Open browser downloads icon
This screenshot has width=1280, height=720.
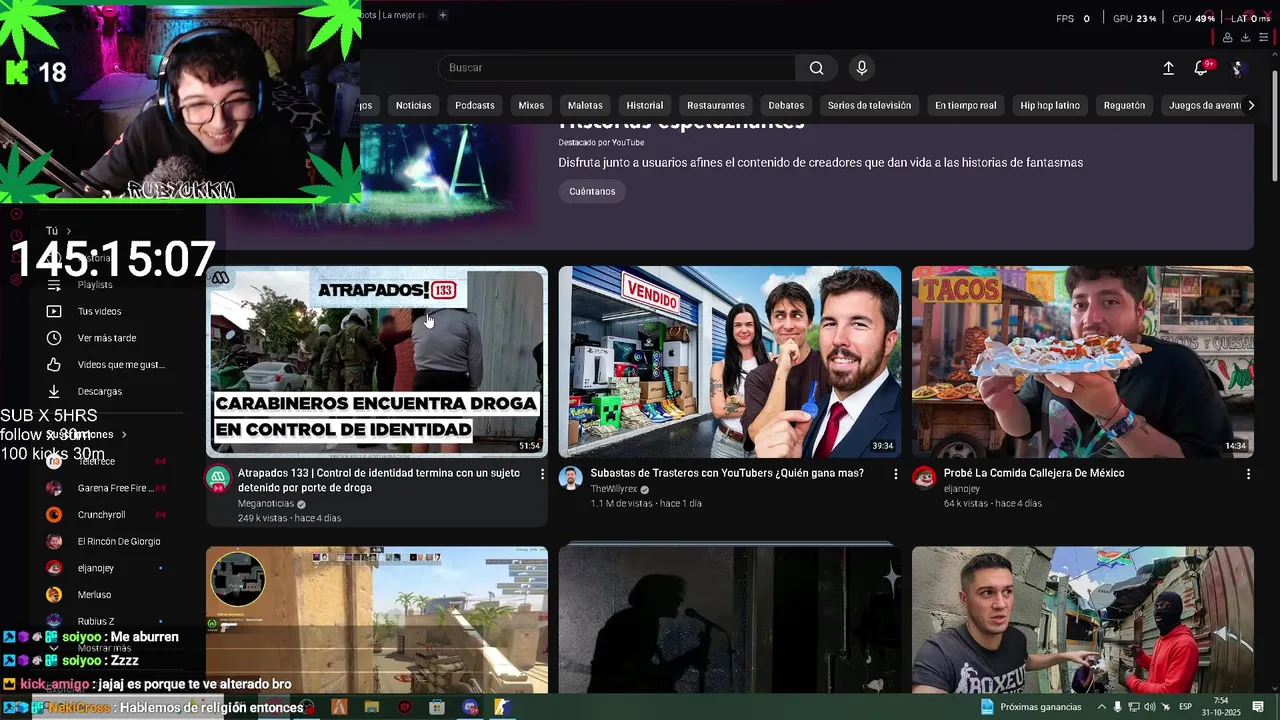(x=1245, y=38)
